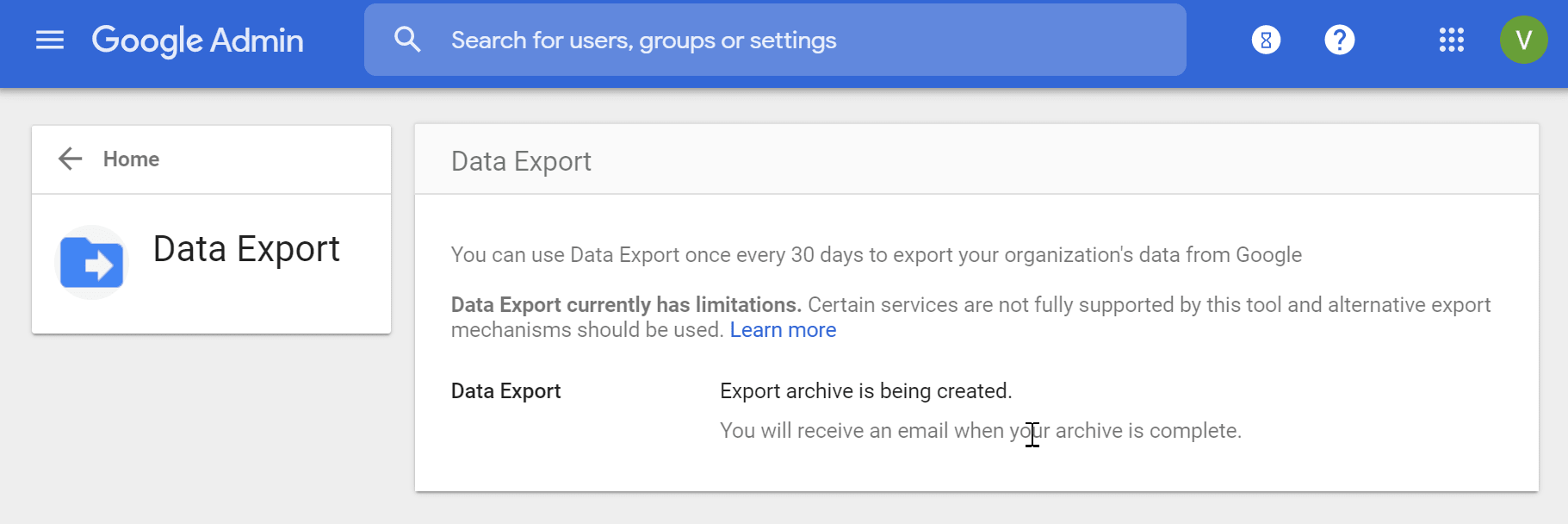Click the Data Export panel header
1568x524 pixels.
point(521,161)
